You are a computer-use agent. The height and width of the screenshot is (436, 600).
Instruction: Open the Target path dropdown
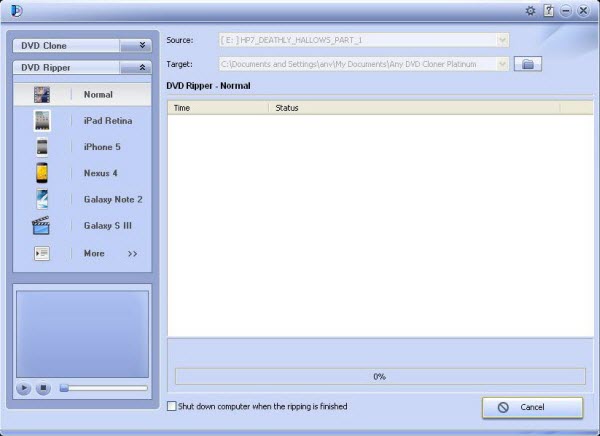coord(502,64)
